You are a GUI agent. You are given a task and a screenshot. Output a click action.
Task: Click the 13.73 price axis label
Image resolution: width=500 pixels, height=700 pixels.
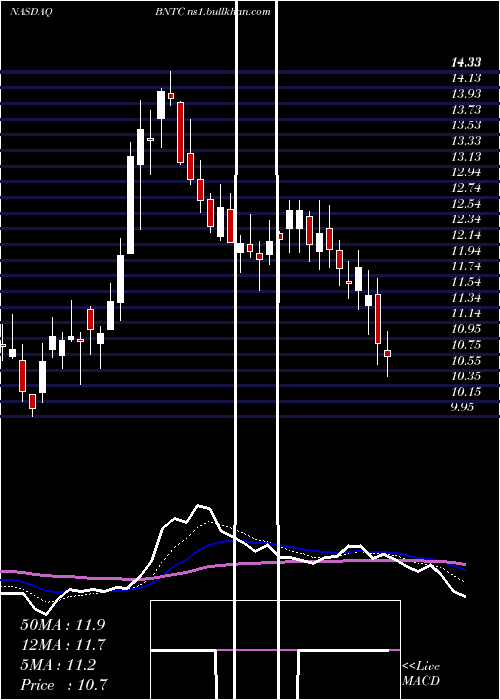466,110
